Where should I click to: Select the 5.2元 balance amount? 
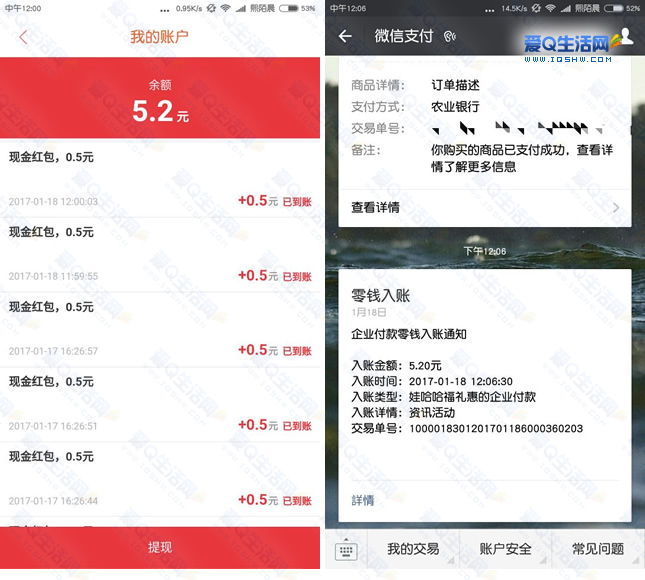point(160,111)
